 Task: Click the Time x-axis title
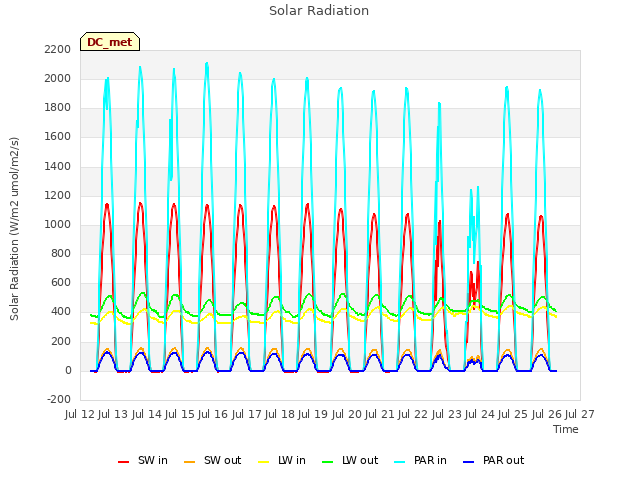pos(566,429)
